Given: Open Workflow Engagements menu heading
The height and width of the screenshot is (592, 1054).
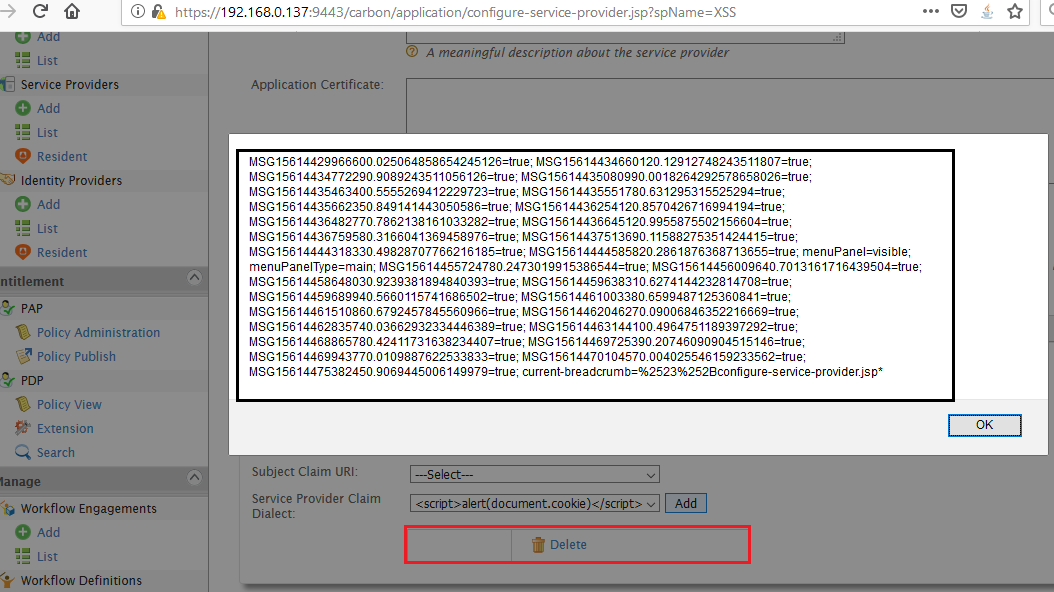Looking at the screenshot, I should 89,509.
